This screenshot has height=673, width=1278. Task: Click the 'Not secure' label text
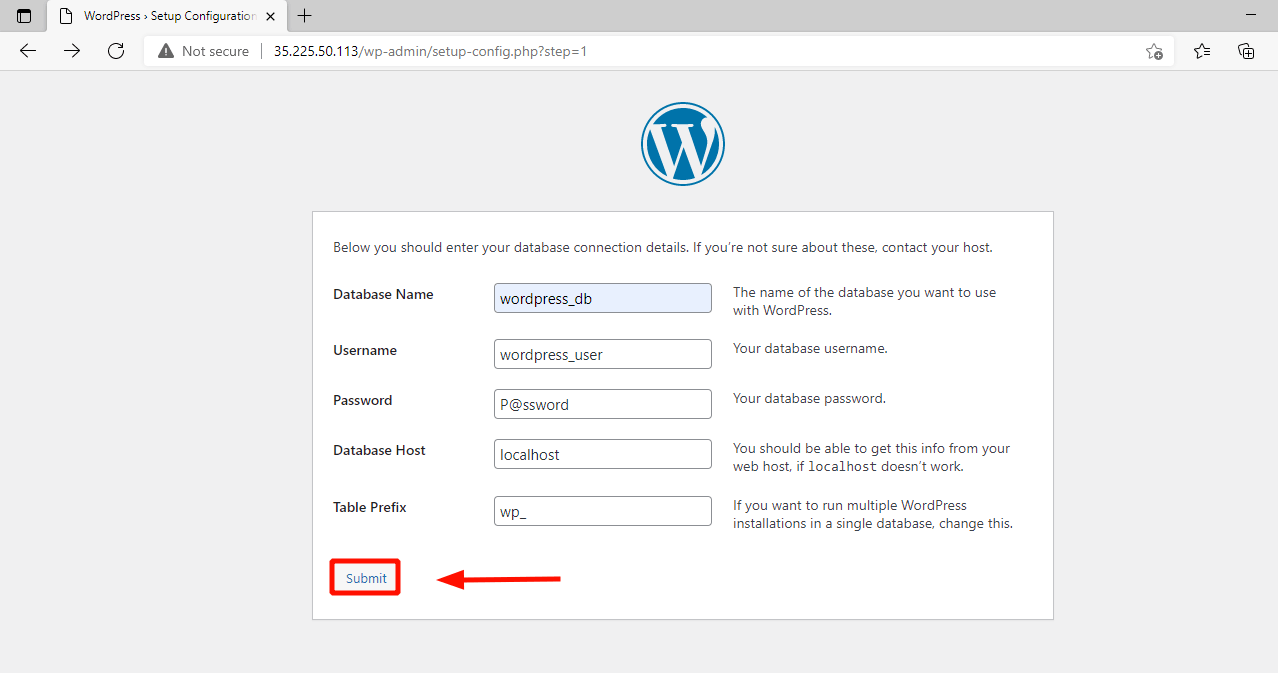coord(215,51)
